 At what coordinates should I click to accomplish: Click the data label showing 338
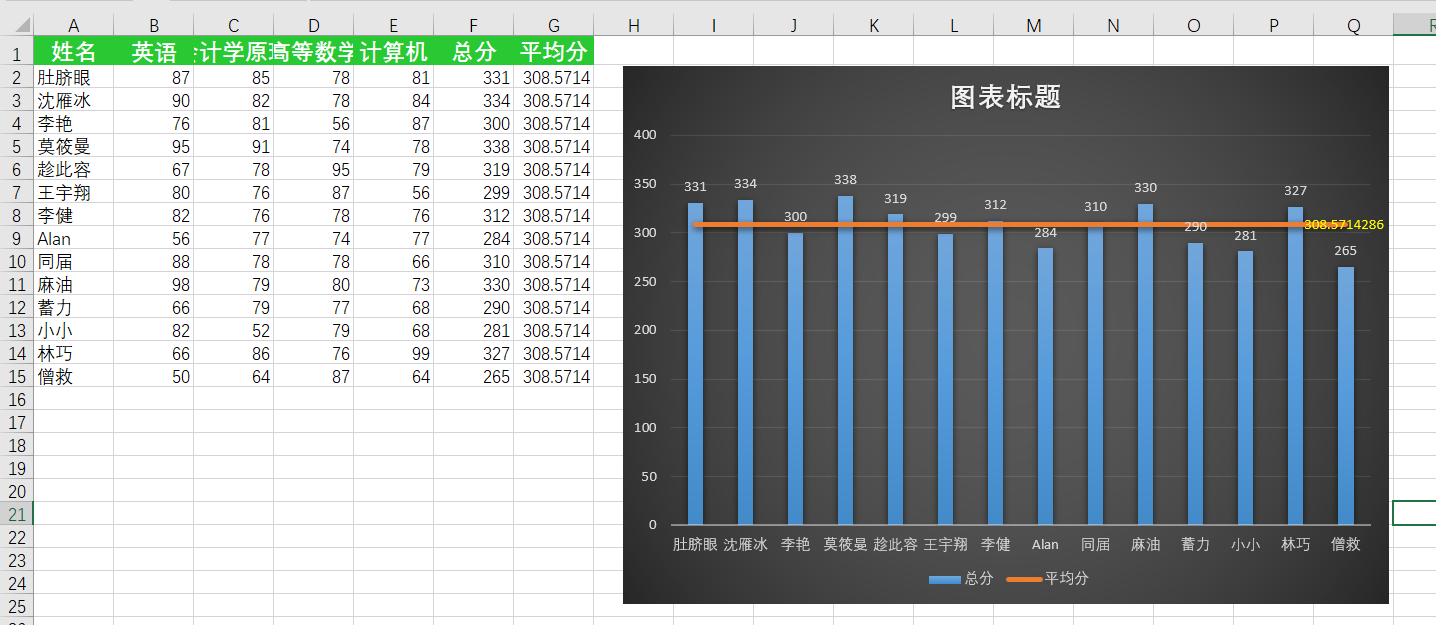845,180
